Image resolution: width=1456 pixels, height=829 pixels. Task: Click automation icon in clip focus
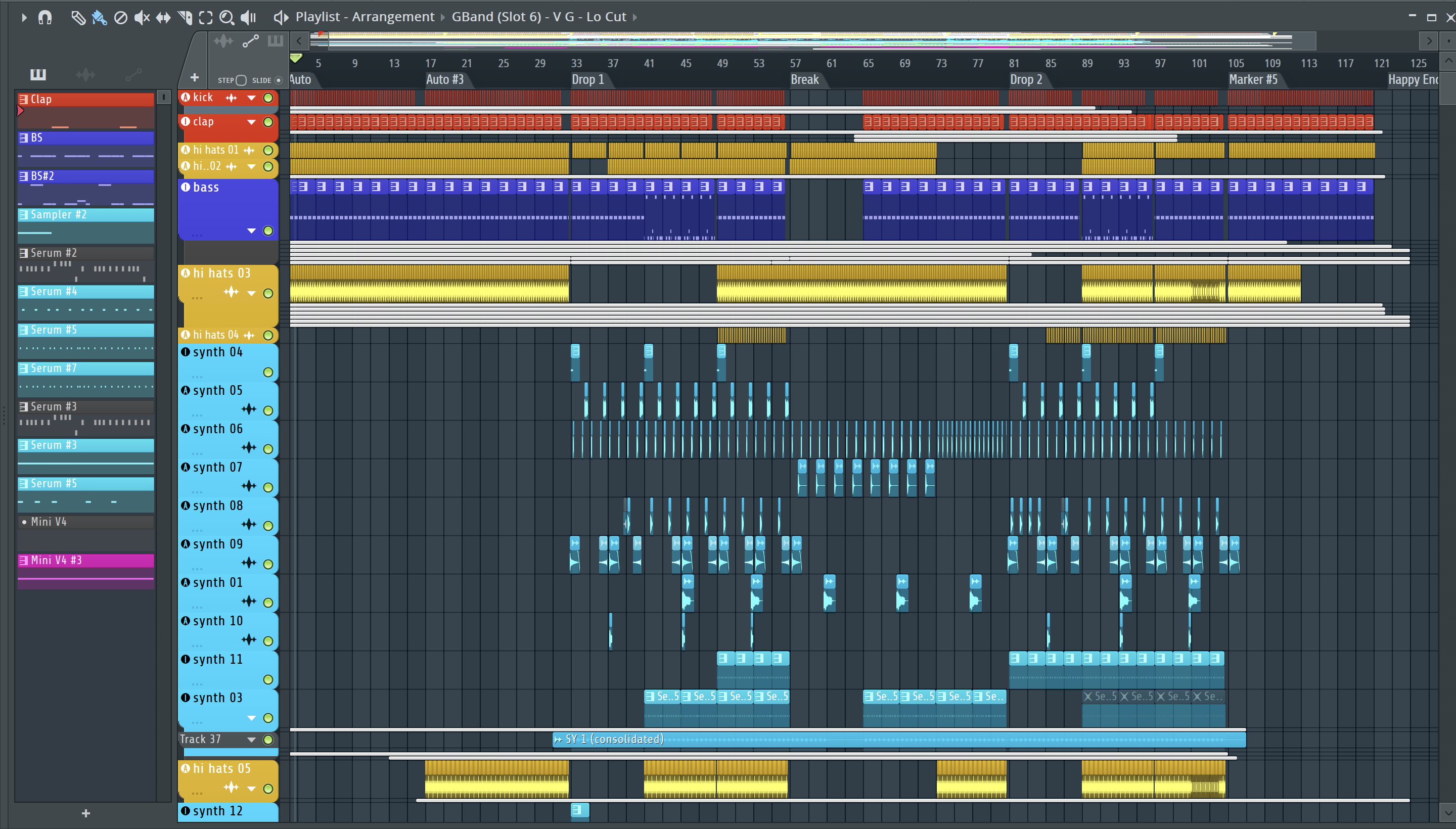click(x=251, y=41)
